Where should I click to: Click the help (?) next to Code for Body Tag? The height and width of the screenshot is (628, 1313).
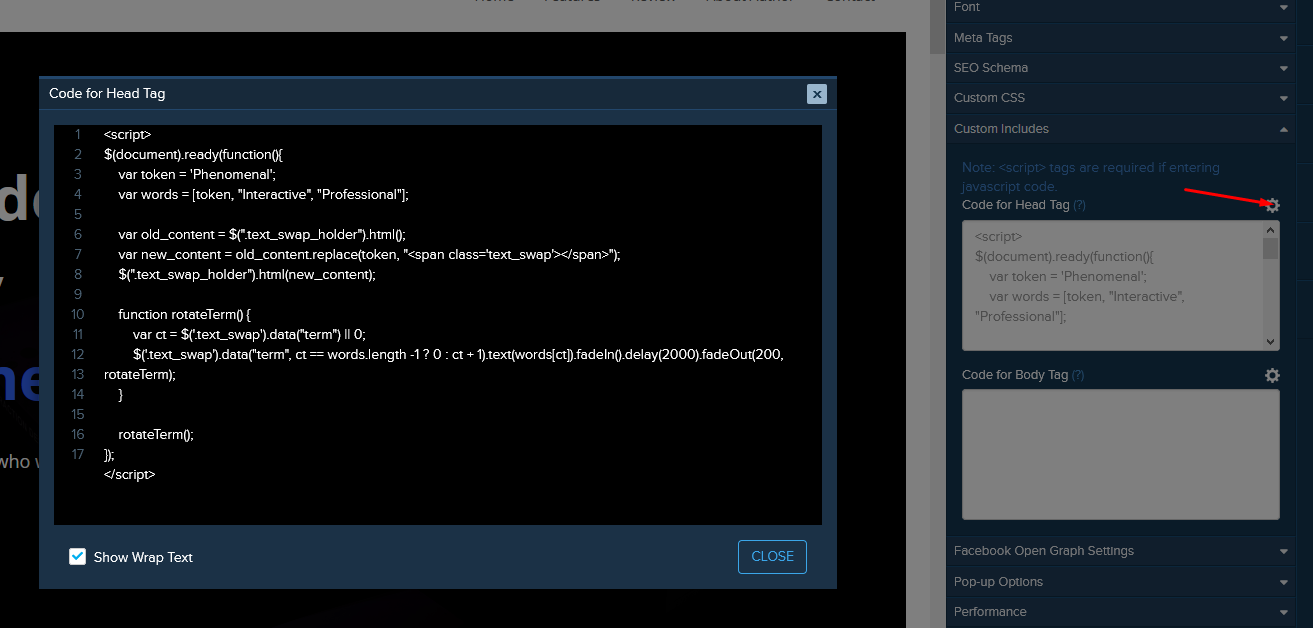pyautogui.click(x=1077, y=375)
